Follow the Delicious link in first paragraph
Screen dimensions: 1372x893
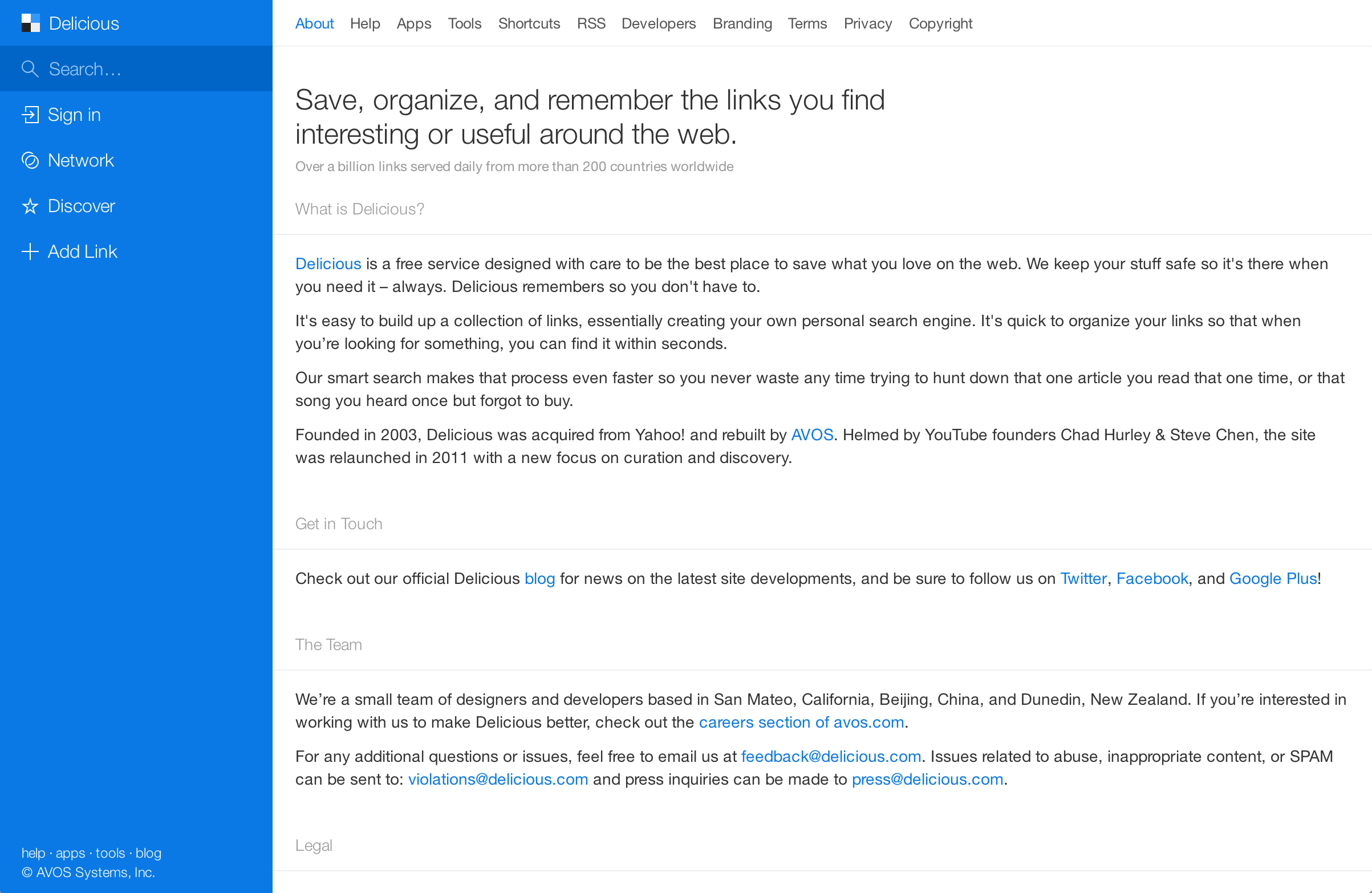click(x=328, y=263)
